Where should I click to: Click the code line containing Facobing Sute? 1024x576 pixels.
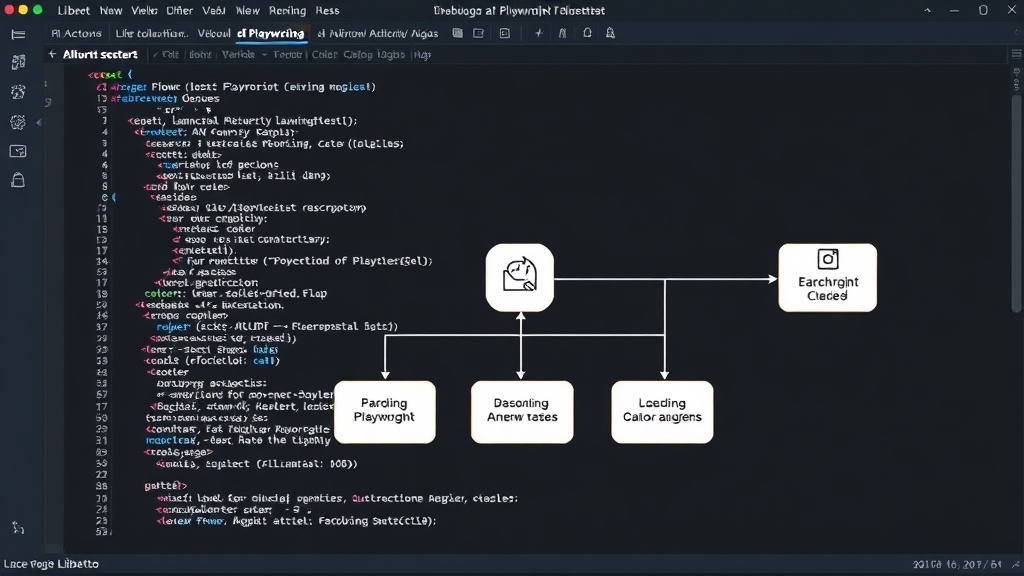pyautogui.click(x=296, y=520)
